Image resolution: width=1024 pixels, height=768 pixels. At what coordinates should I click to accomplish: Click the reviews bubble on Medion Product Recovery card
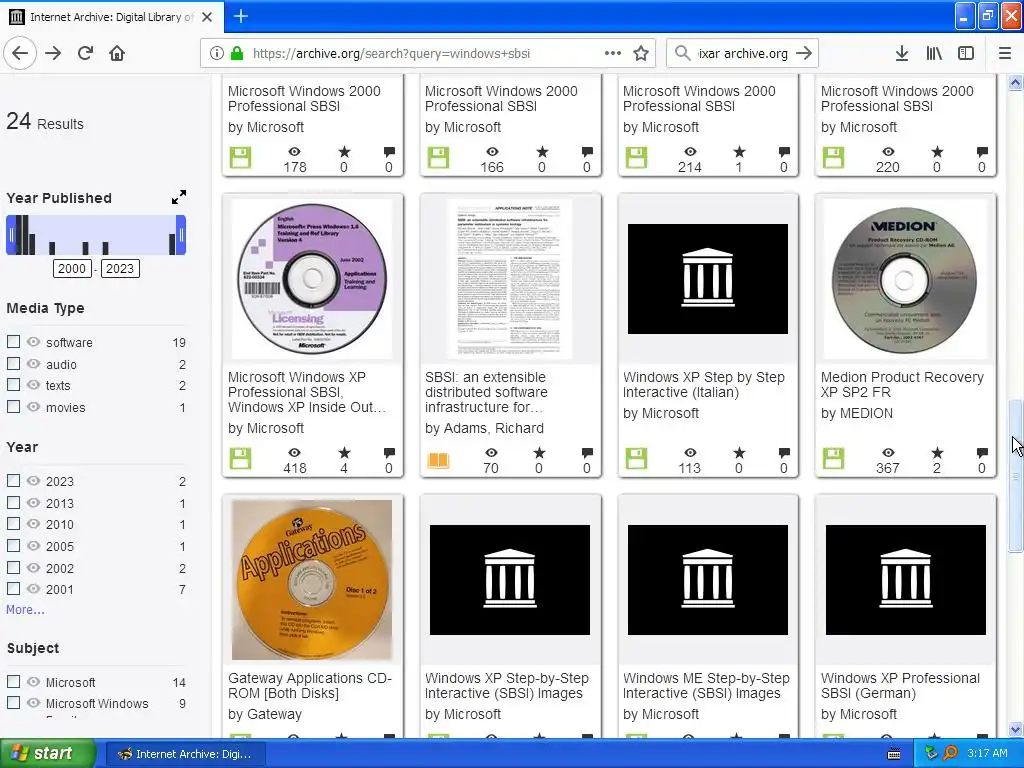(982, 453)
